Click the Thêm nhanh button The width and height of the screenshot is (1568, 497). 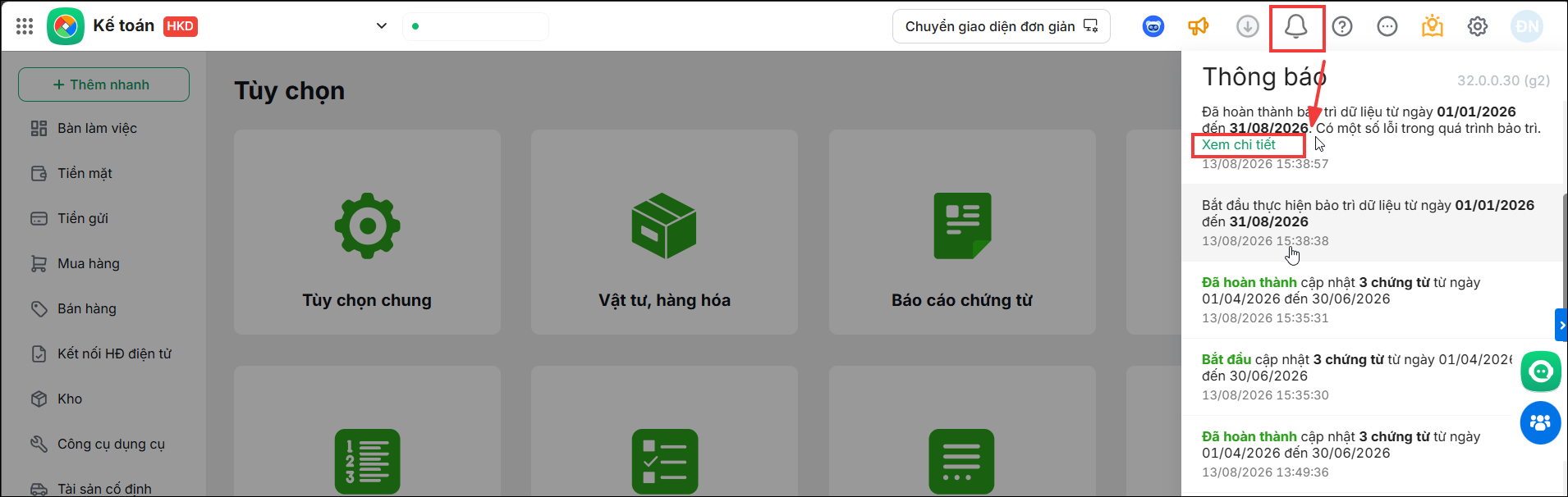click(103, 84)
